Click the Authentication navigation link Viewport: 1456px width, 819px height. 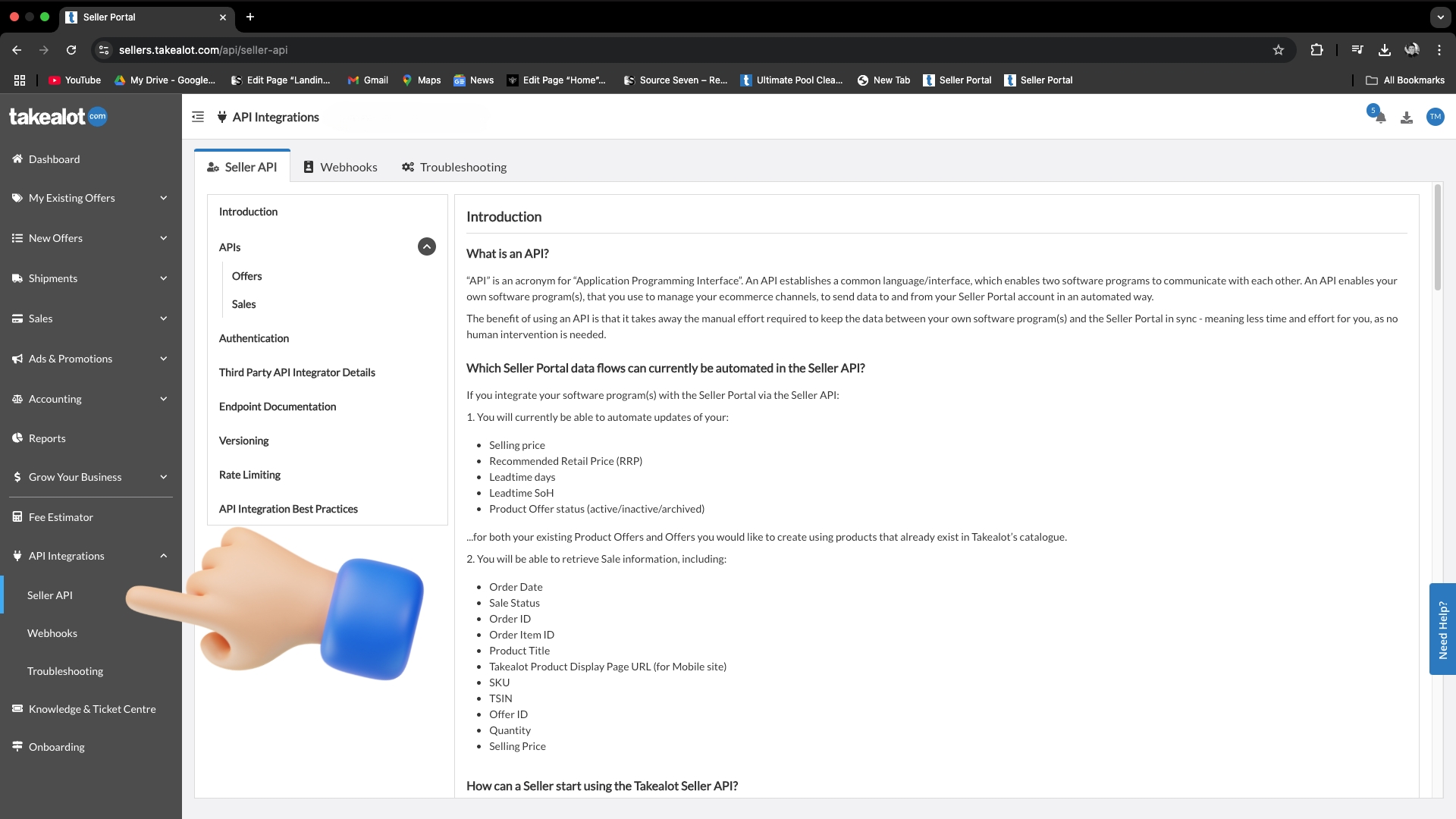point(253,338)
